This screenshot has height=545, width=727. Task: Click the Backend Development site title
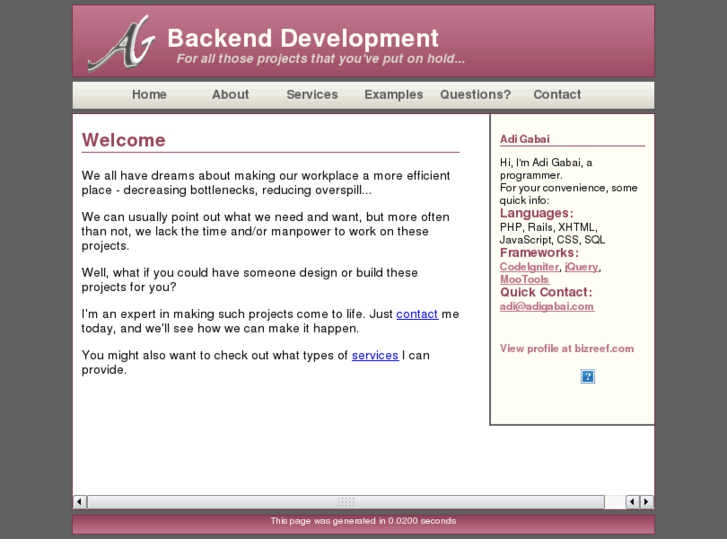303,38
